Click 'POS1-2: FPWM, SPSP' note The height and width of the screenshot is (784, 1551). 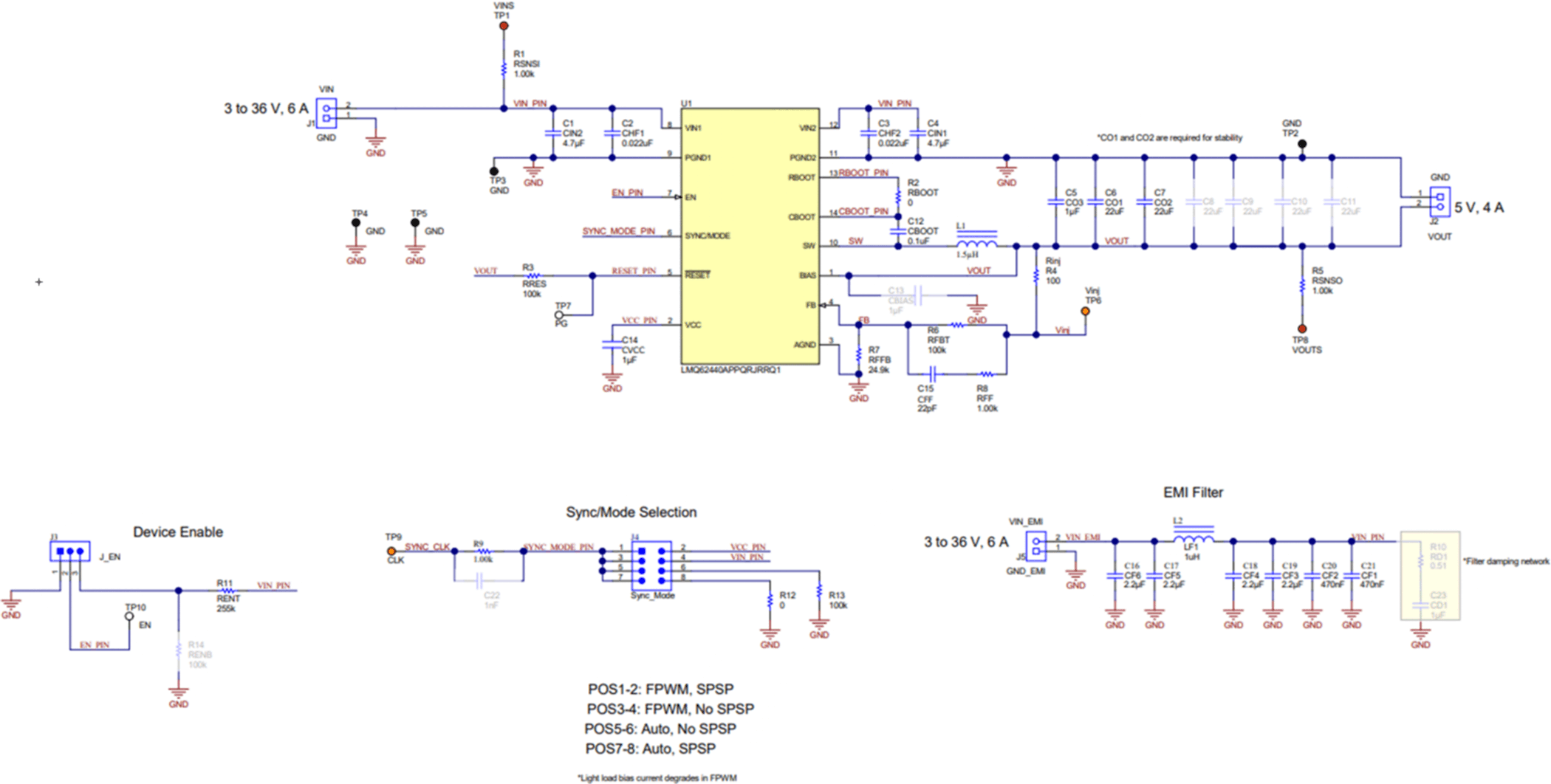(x=661, y=690)
